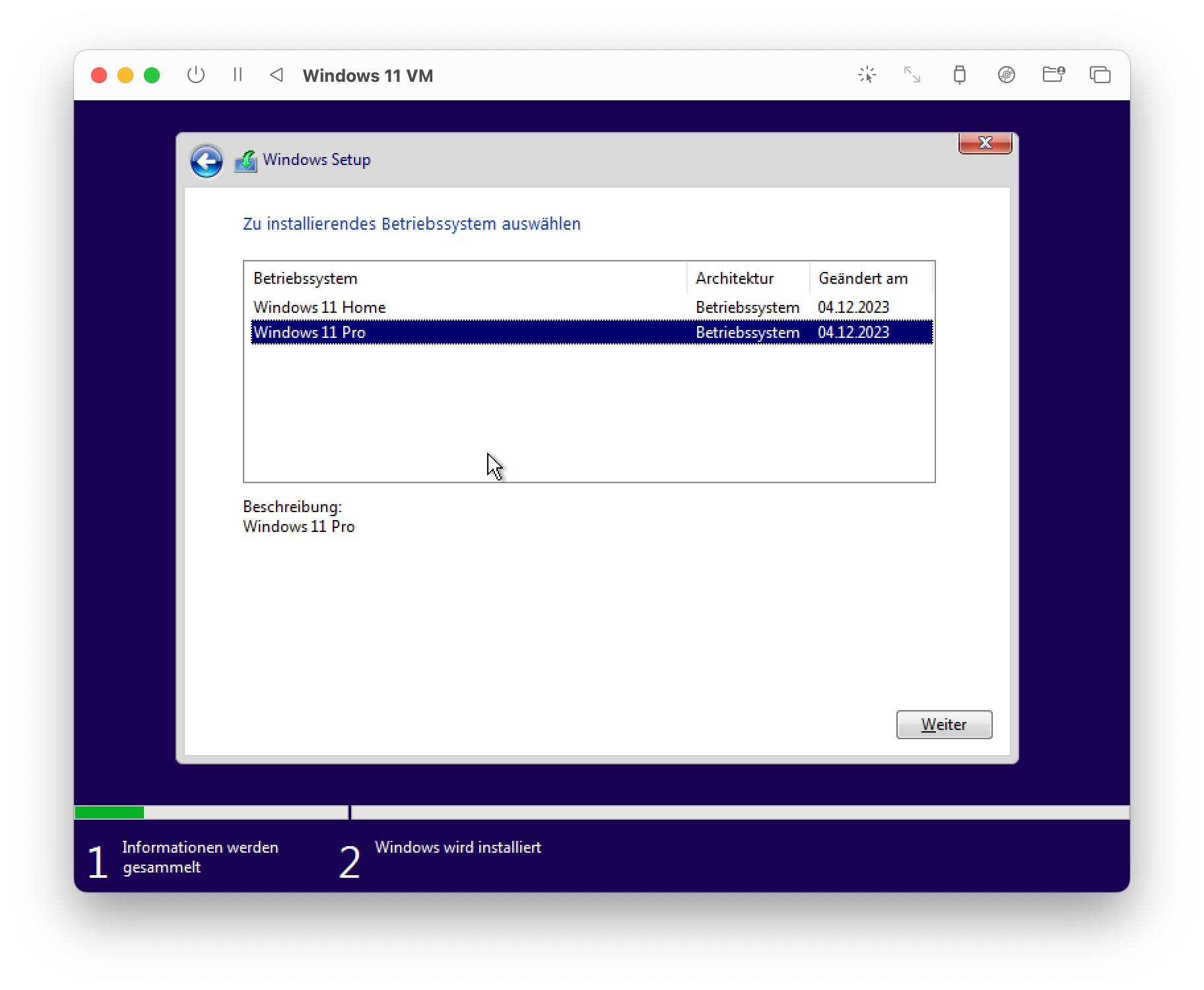Image resolution: width=1204 pixels, height=990 pixels.
Task: Click the Architektur cell of Windows 11 Home
Action: [747, 308]
